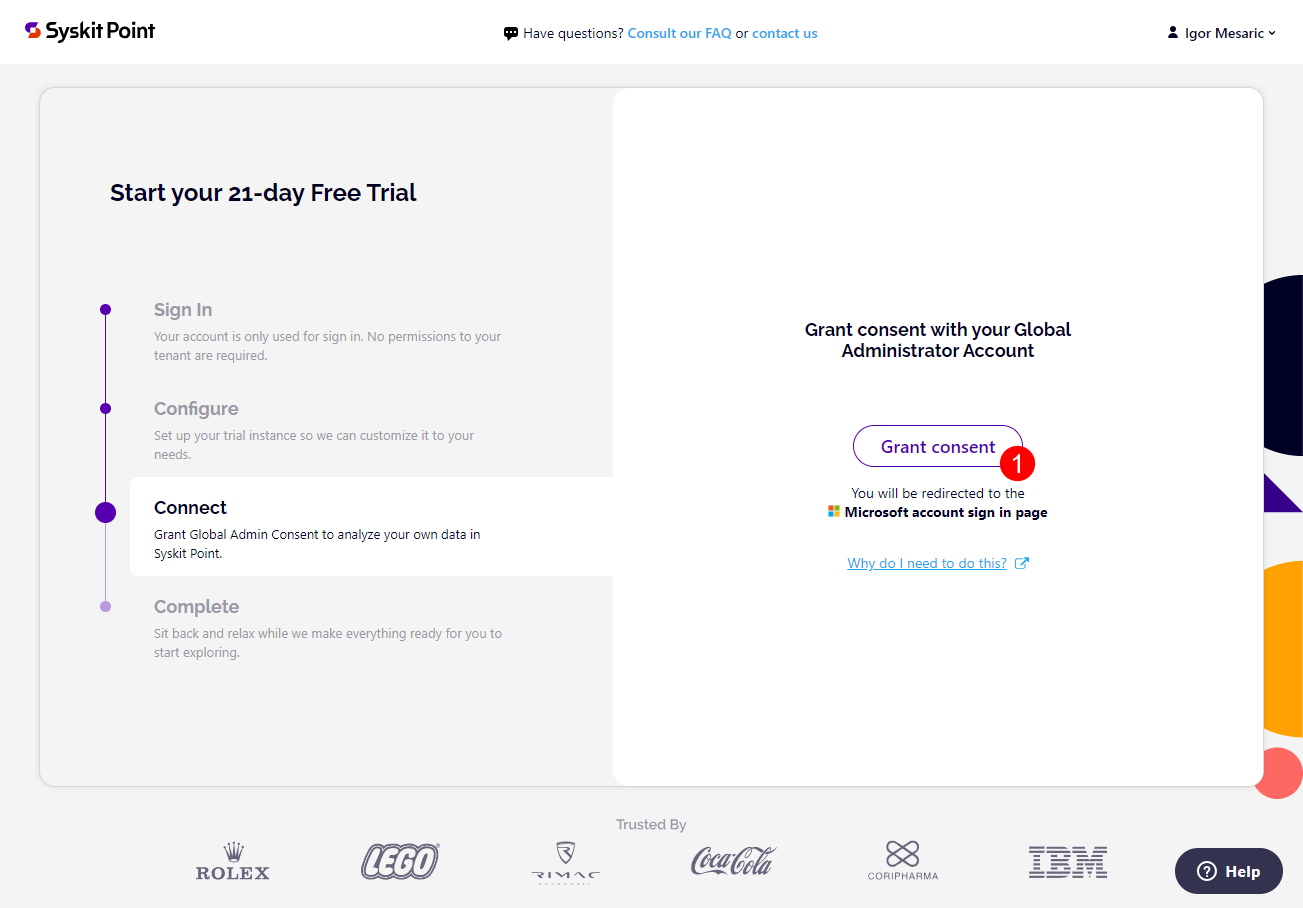Click the Microsoft logo icon
The image size is (1303, 908).
834,512
